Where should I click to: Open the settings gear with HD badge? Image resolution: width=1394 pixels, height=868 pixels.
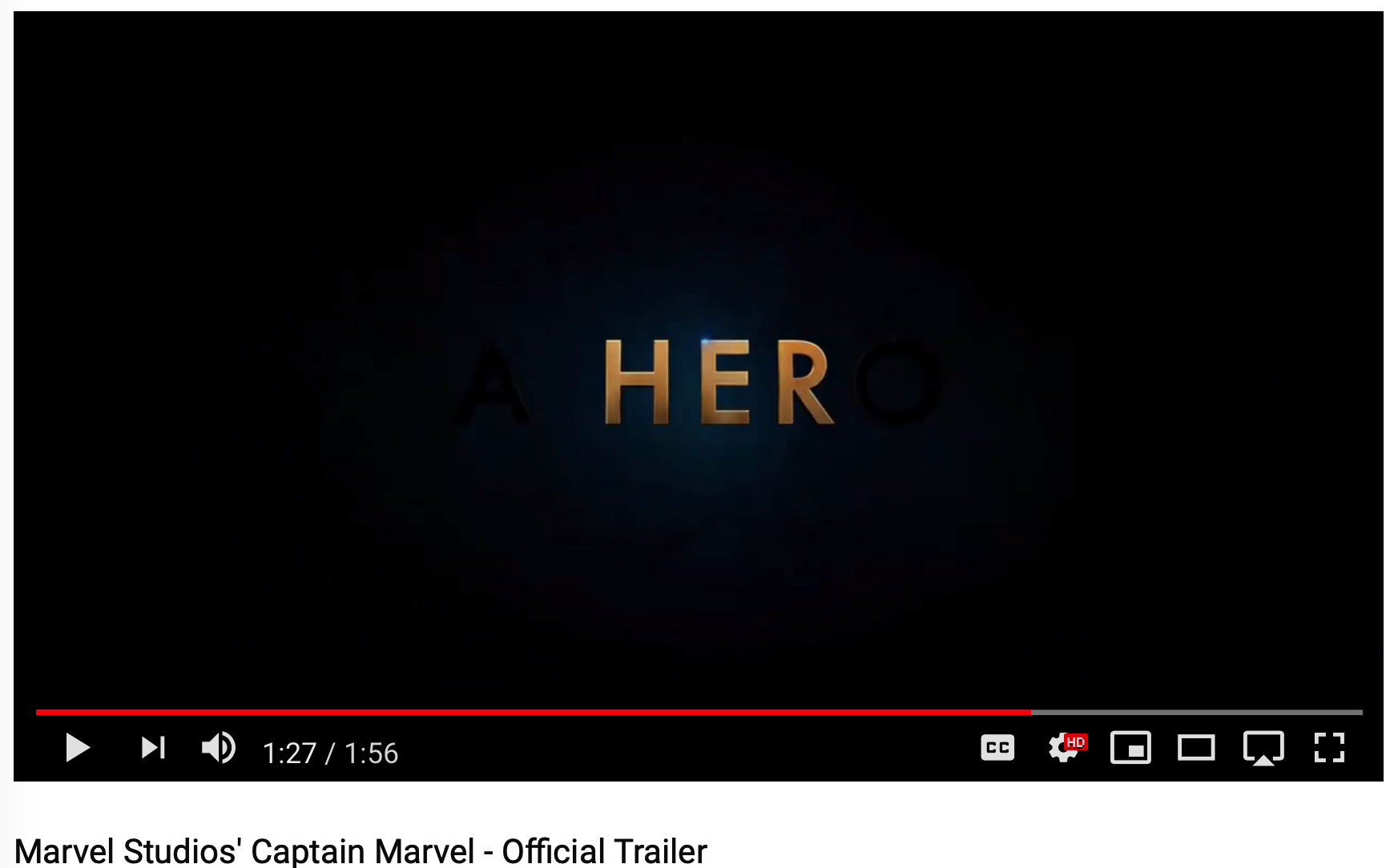1066,748
